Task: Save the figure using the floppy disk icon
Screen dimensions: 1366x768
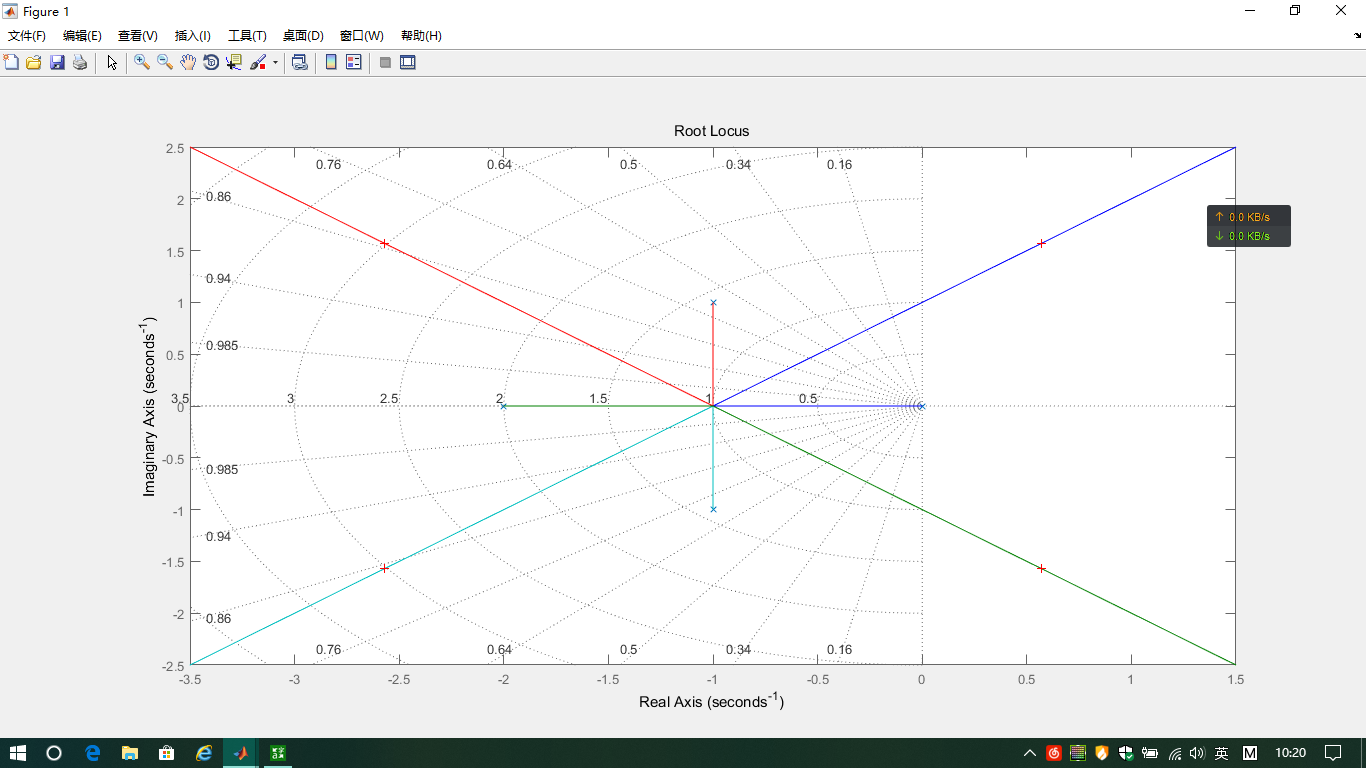Action: pyautogui.click(x=57, y=62)
